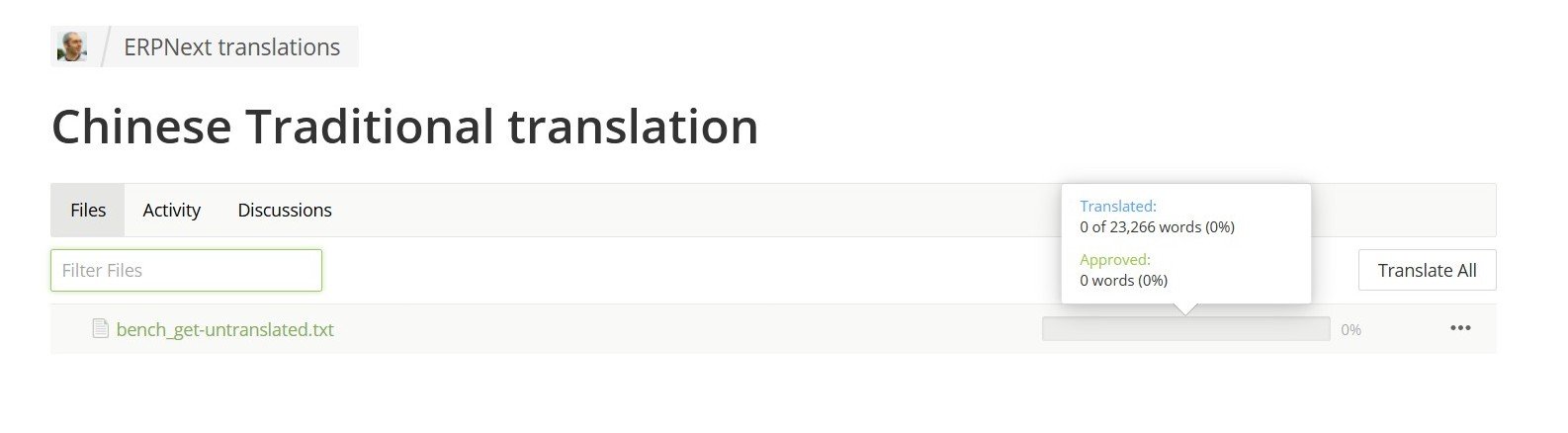Screen dimensions: 1568x433
Task: Click the slash separator in the breadcrumb
Action: coord(105,47)
